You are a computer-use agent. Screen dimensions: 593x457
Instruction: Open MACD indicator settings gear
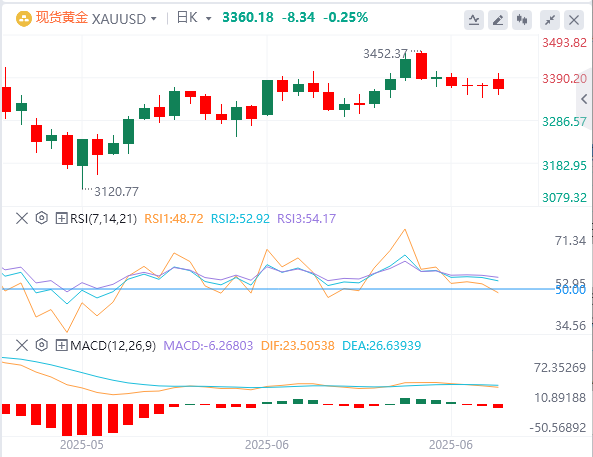click(42, 345)
